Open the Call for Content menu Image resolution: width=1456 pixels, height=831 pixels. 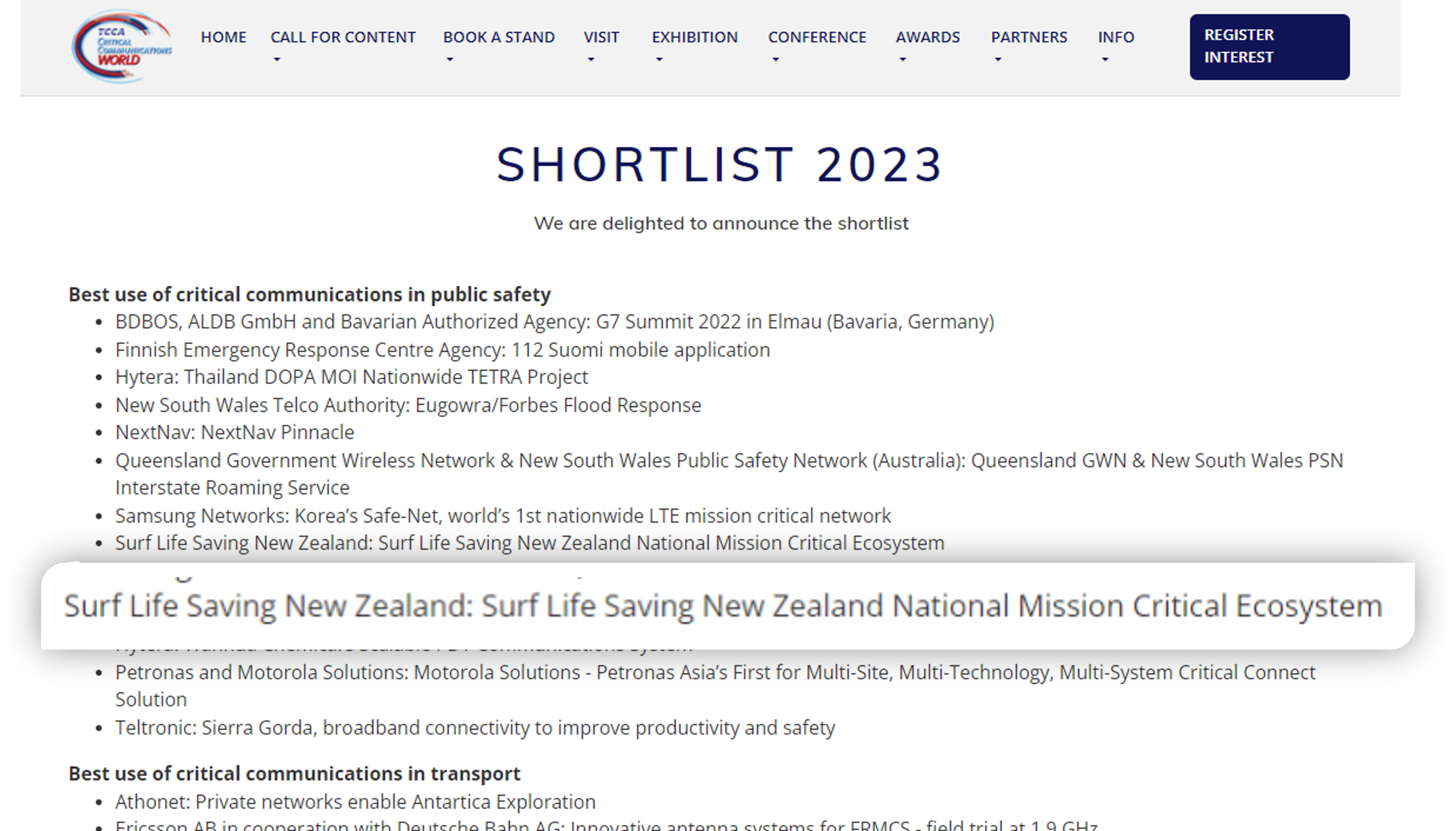click(x=343, y=37)
